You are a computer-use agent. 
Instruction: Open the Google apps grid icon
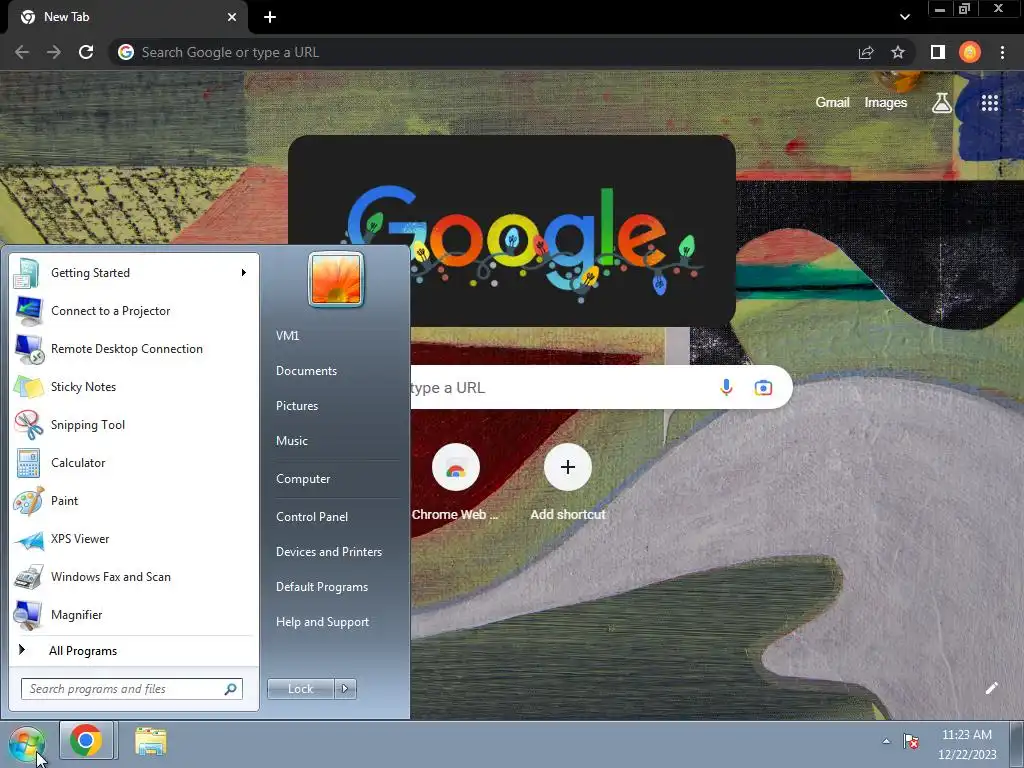pos(989,103)
